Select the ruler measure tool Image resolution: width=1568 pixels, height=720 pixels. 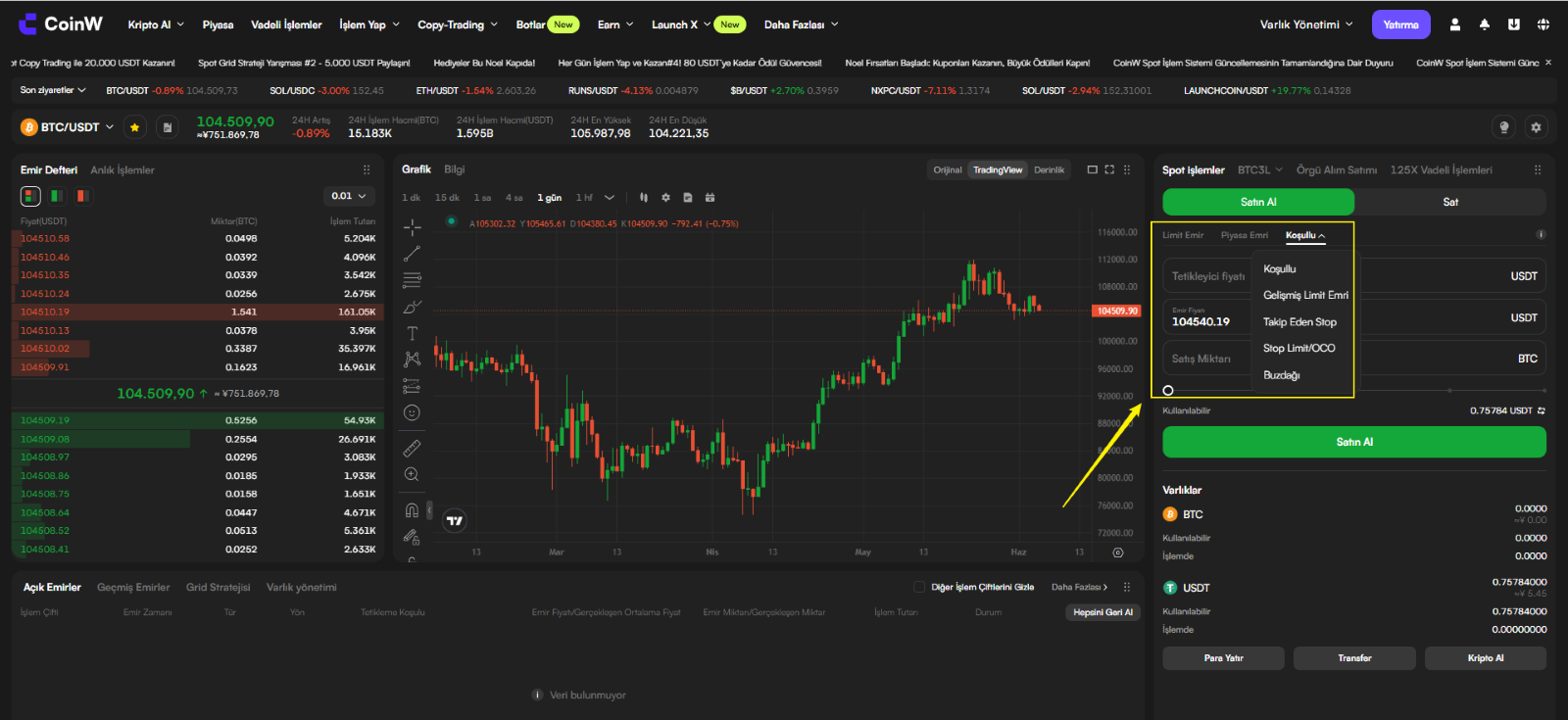pos(412,448)
